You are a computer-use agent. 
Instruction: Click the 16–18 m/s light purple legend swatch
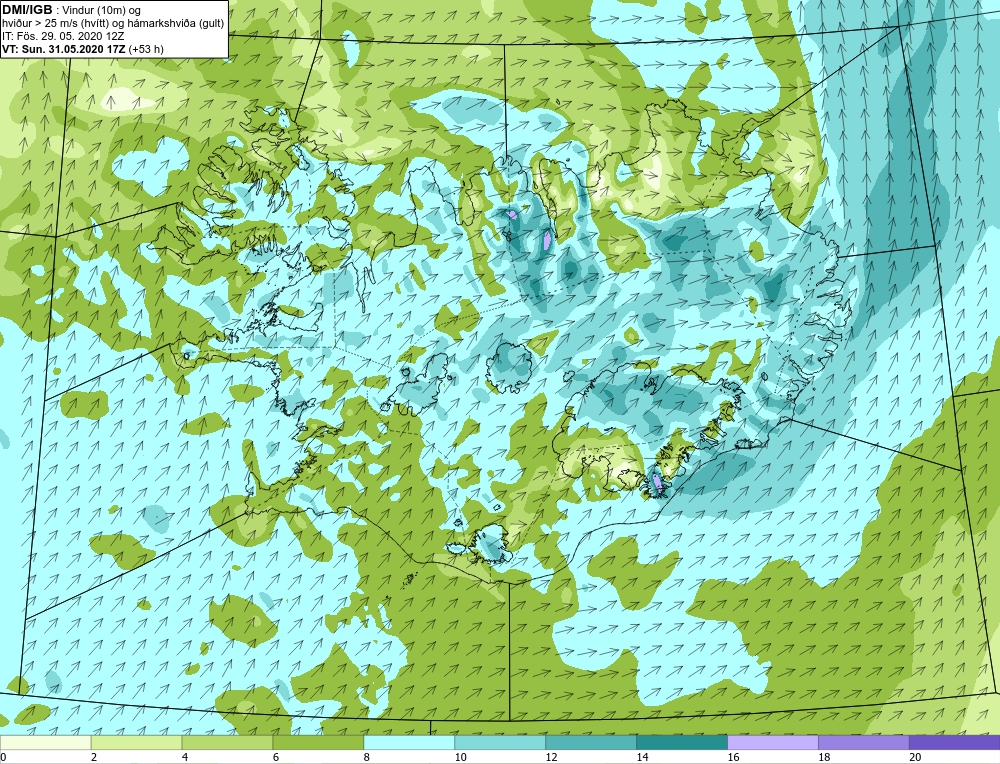[x=773, y=742]
